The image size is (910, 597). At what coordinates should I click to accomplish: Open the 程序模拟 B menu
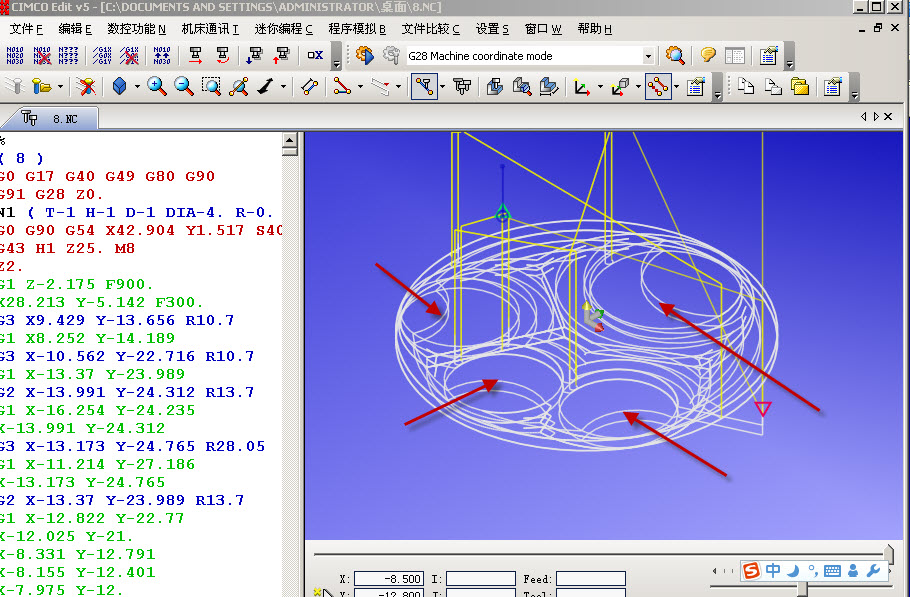357,29
